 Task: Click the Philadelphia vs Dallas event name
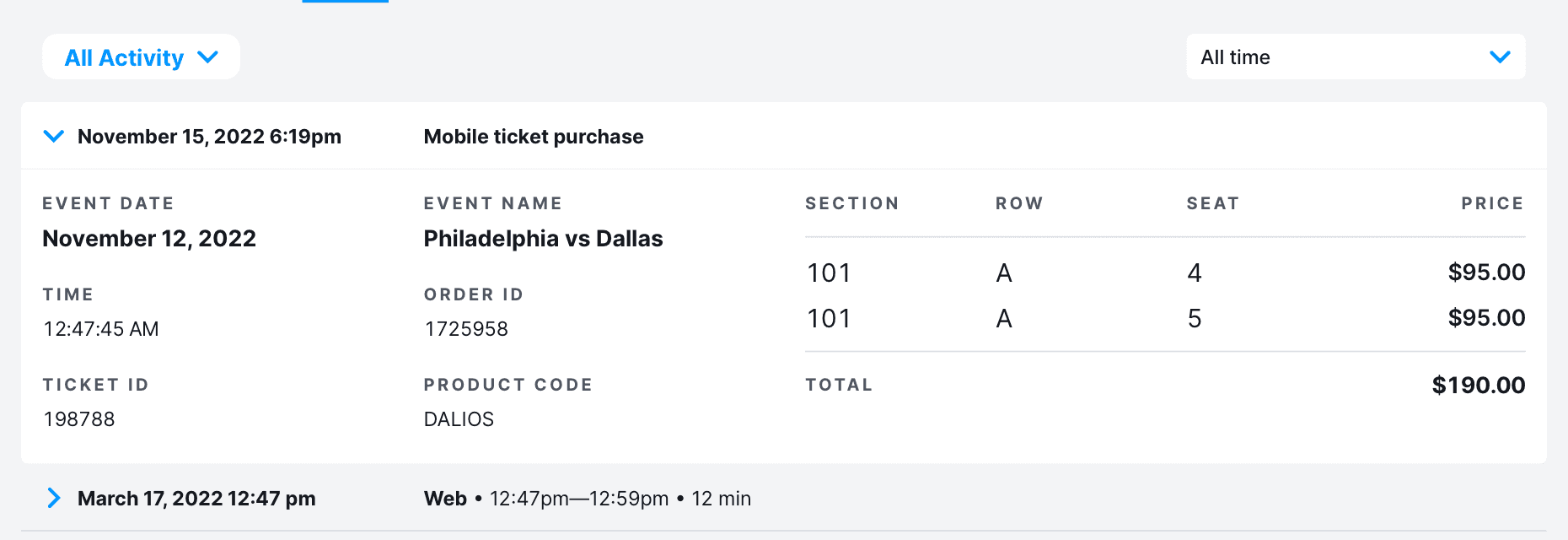[543, 239]
